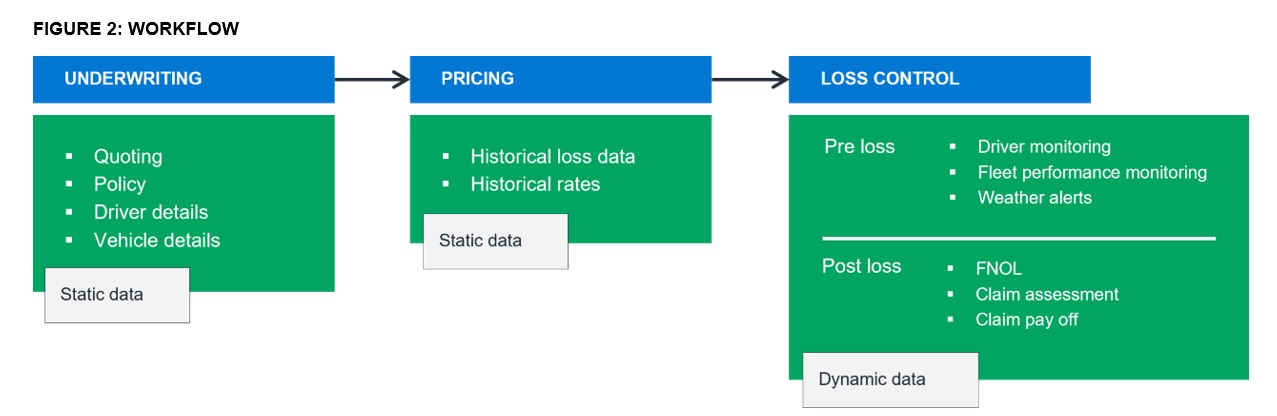Select the PRICING header box
The width and height of the screenshot is (1277, 416).
click(x=560, y=79)
